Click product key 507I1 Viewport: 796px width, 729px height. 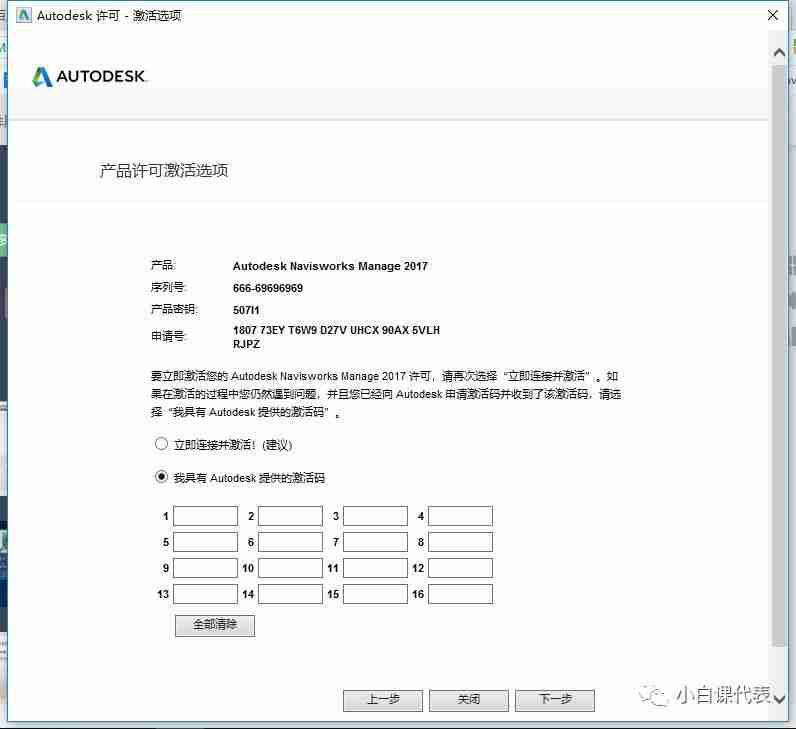pyautogui.click(x=246, y=310)
